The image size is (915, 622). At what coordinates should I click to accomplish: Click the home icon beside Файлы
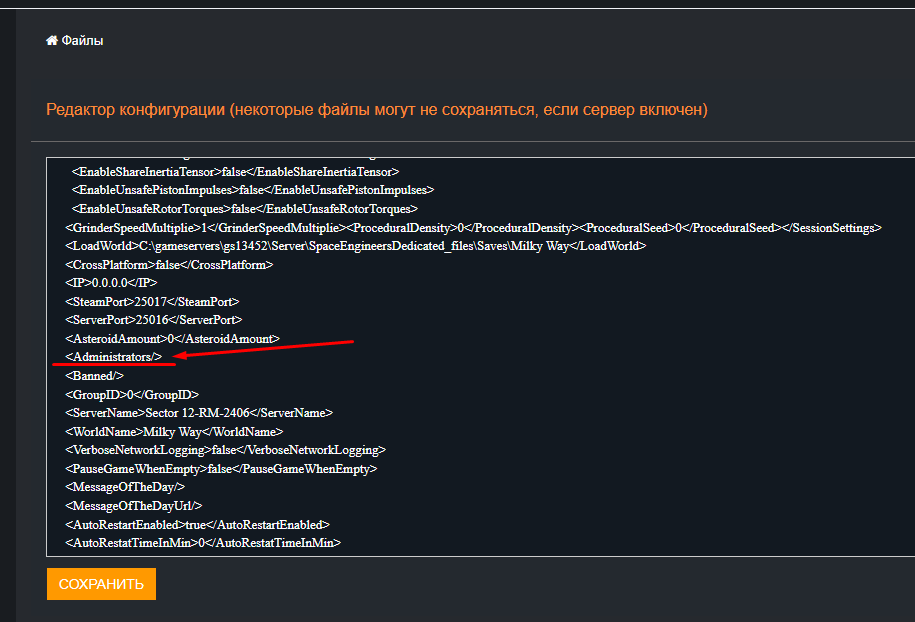pos(51,41)
